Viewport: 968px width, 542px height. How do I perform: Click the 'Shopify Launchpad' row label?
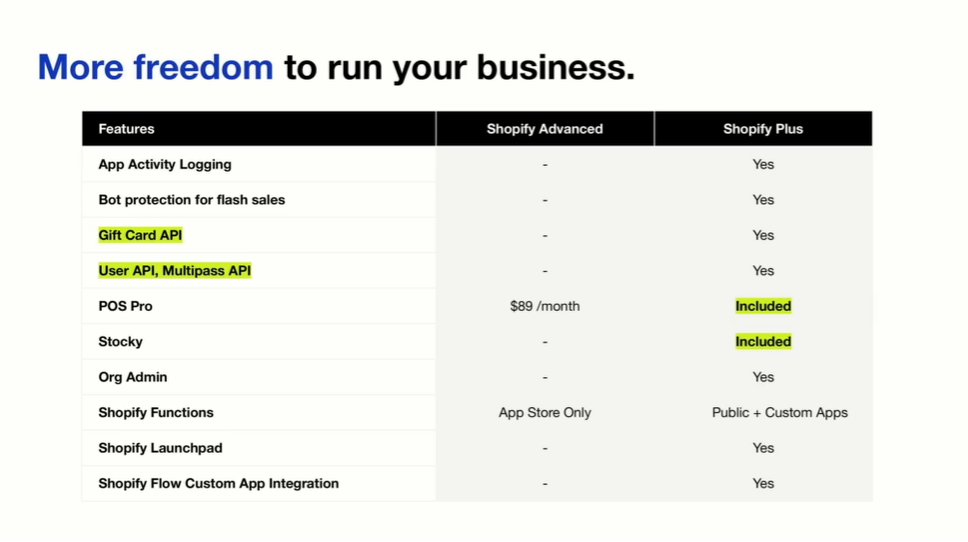coord(161,448)
